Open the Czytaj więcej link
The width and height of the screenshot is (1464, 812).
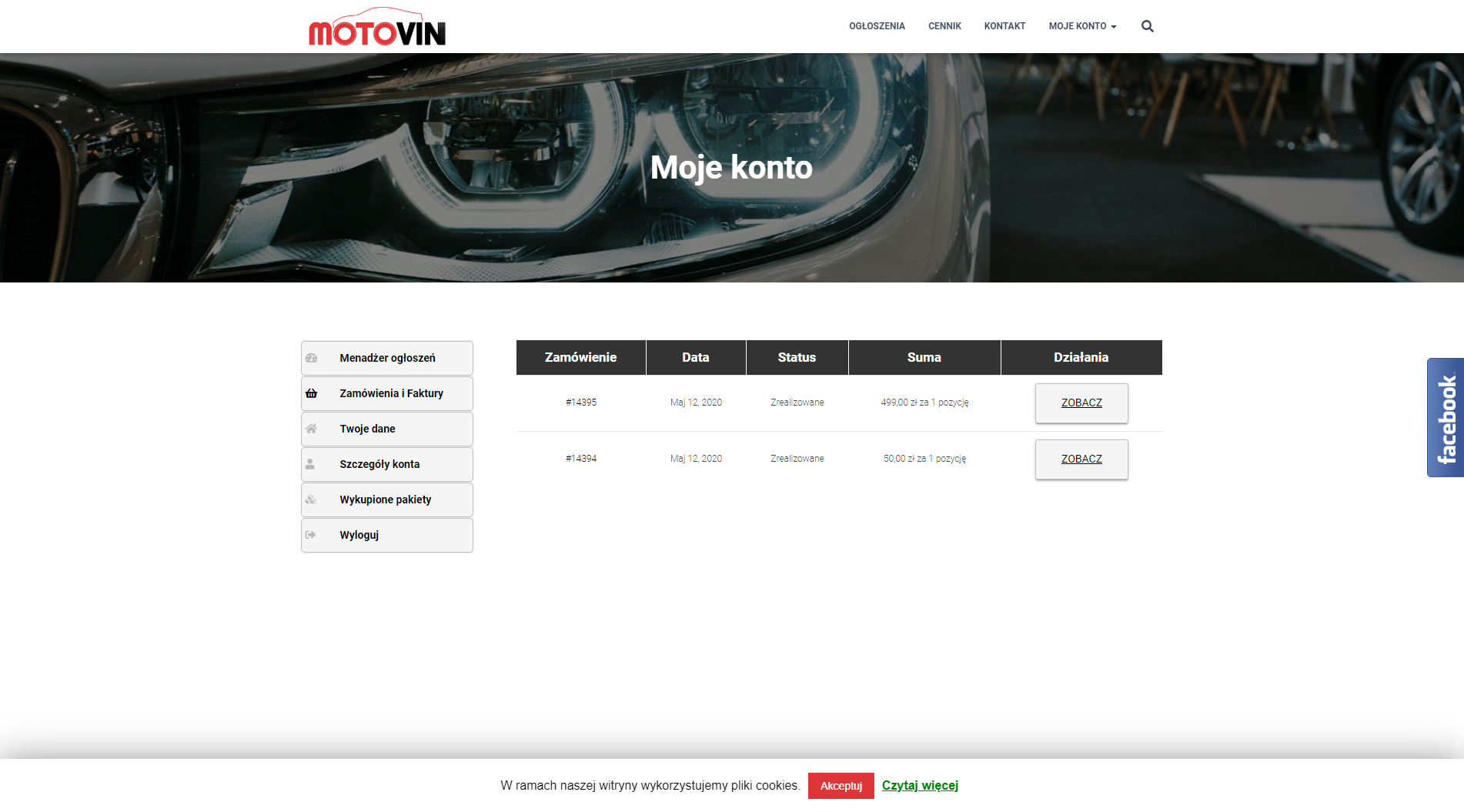[x=919, y=785]
